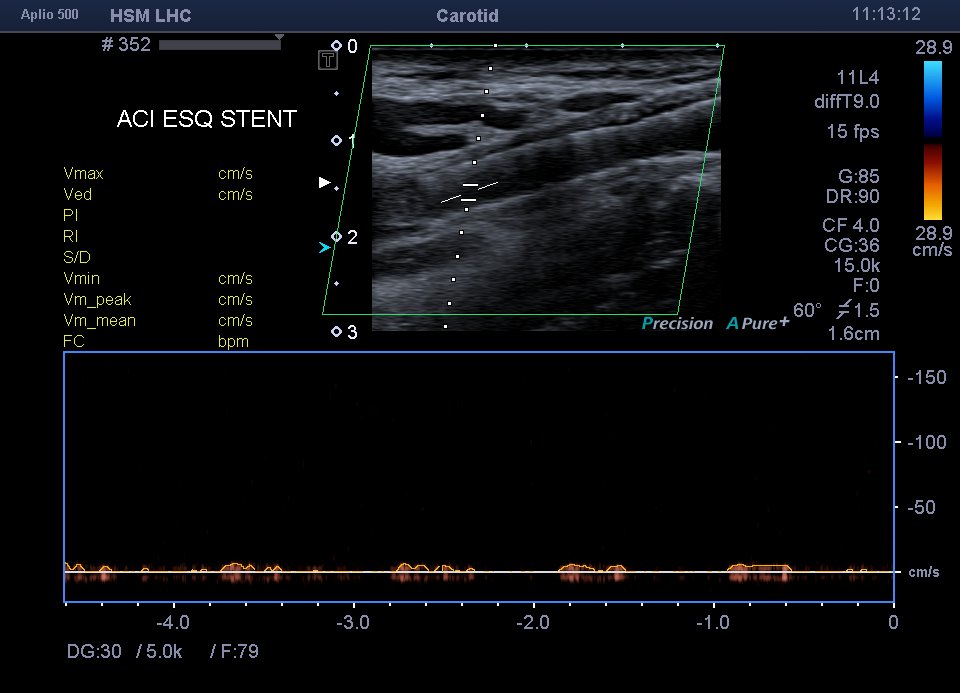This screenshot has width=960, height=693.
Task: Click the -100 velocity scale tick
Action: pyautogui.click(x=926, y=442)
